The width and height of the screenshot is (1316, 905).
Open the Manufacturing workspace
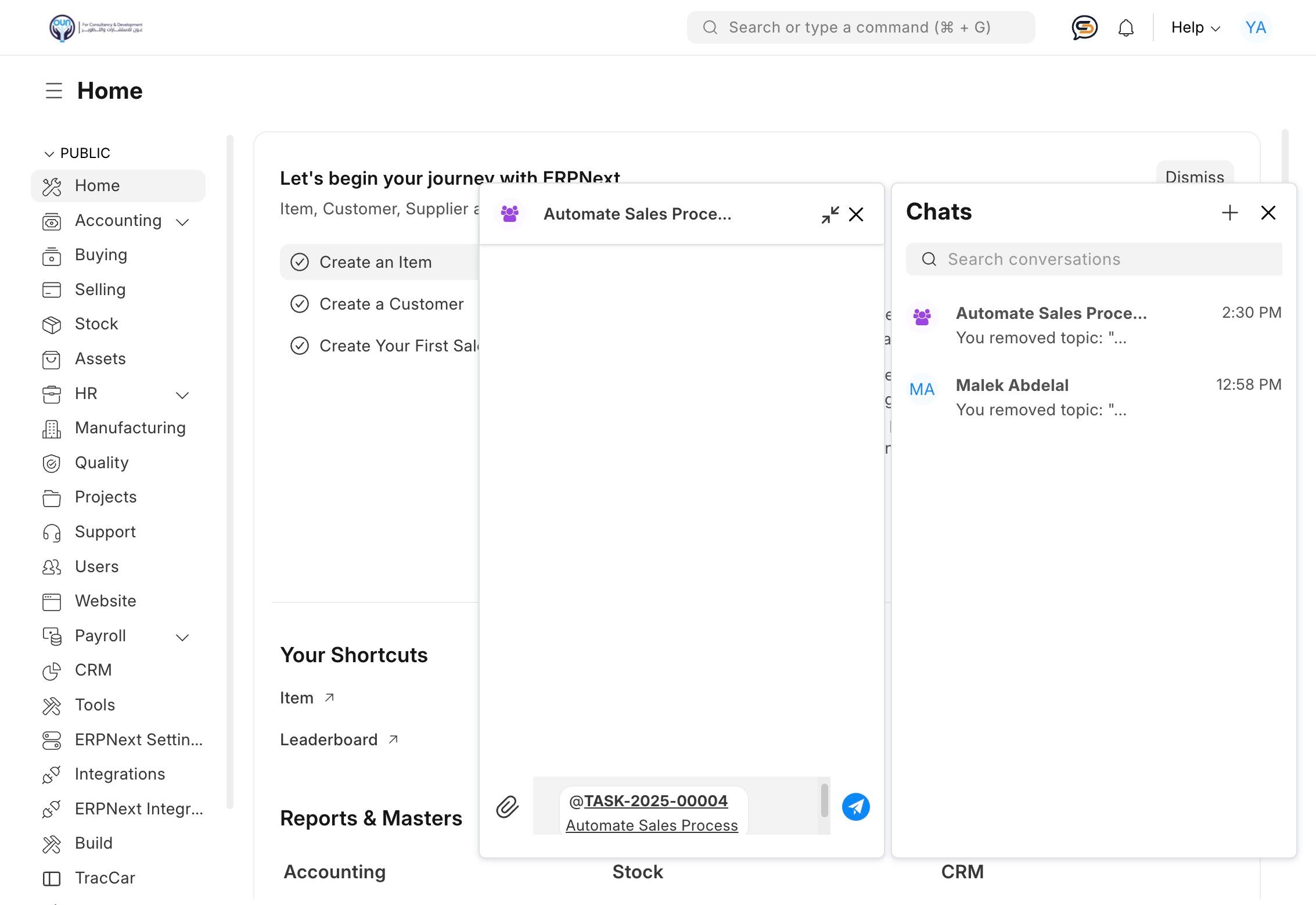[x=130, y=428]
